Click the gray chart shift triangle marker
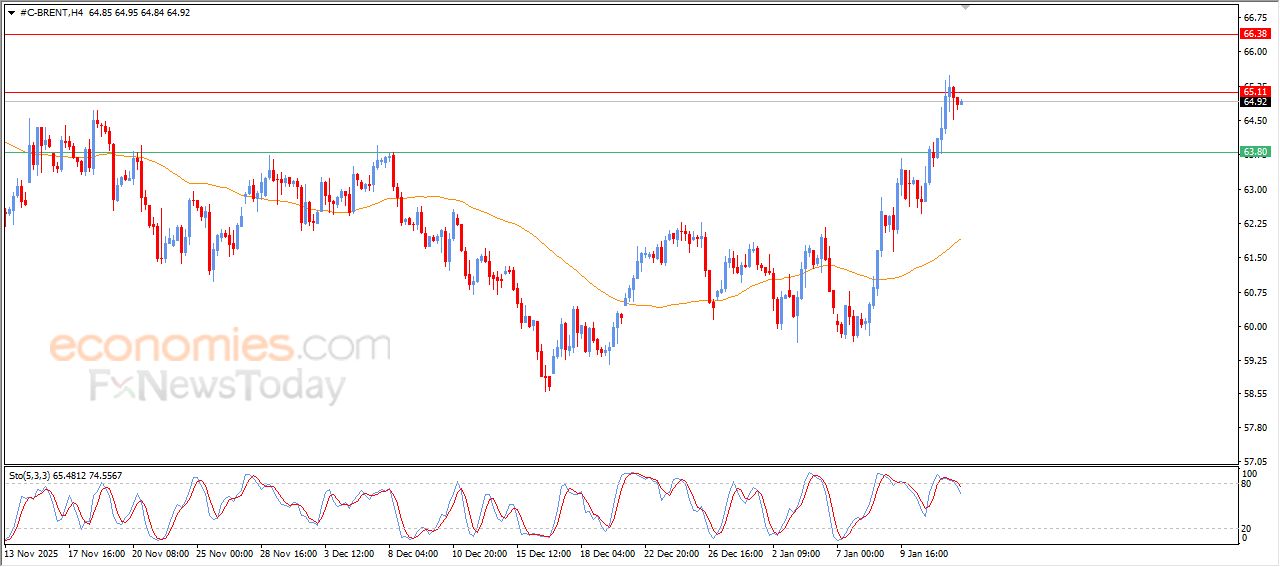Viewport: 1280px width, 567px height. (x=966, y=7)
